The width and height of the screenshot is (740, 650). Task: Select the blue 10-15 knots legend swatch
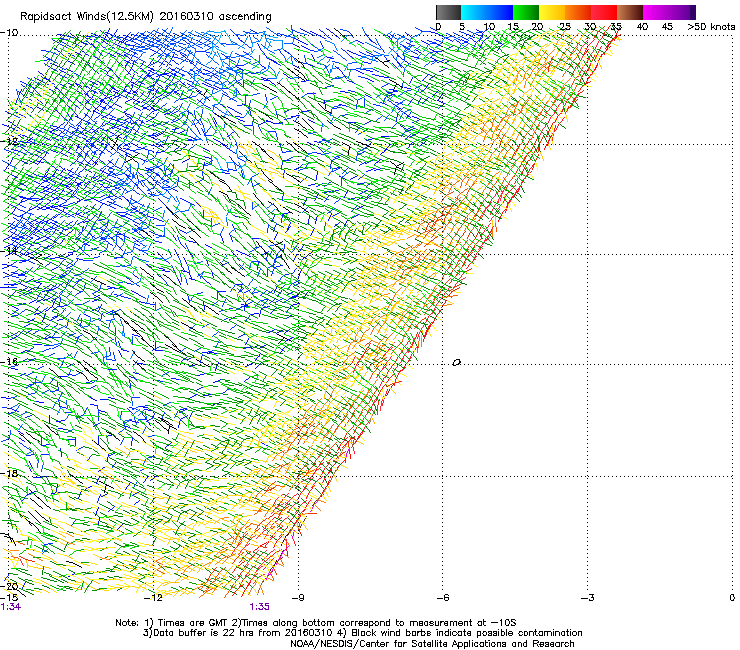pyautogui.click(x=500, y=12)
